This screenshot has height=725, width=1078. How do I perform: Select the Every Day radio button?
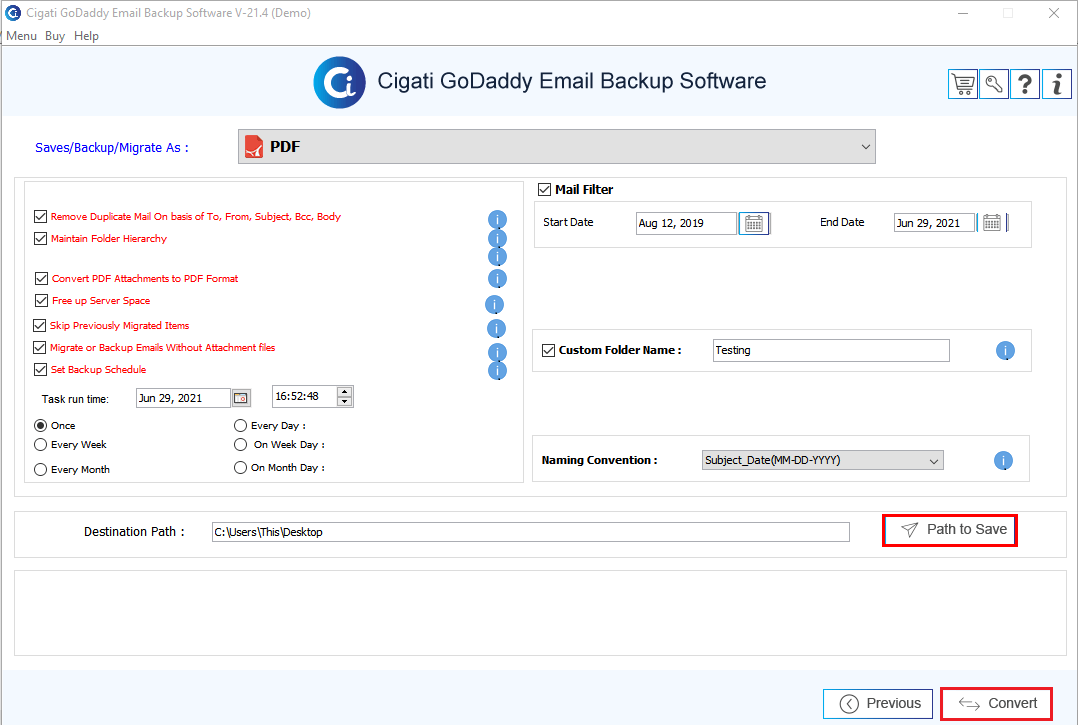click(x=240, y=425)
